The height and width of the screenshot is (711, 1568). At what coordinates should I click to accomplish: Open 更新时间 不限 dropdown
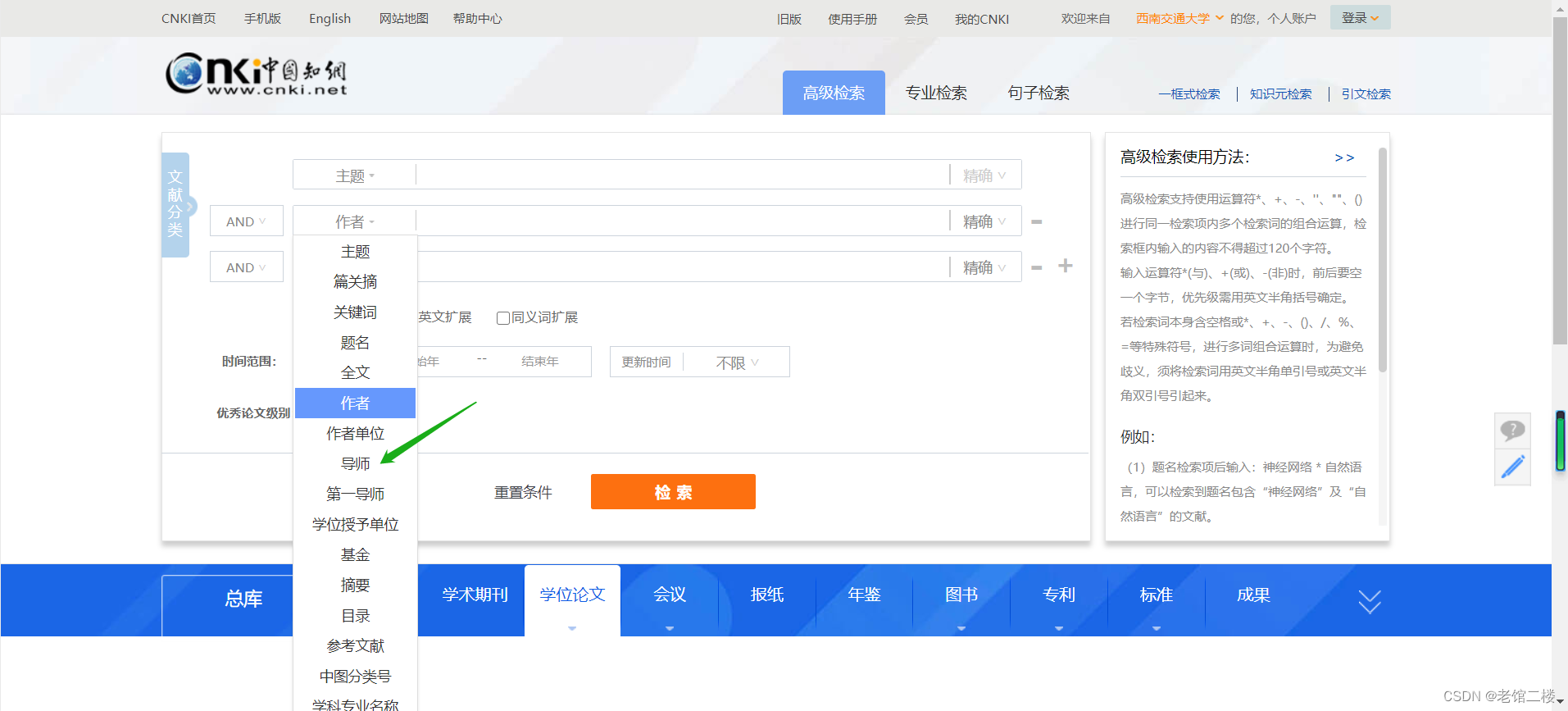[x=737, y=362]
